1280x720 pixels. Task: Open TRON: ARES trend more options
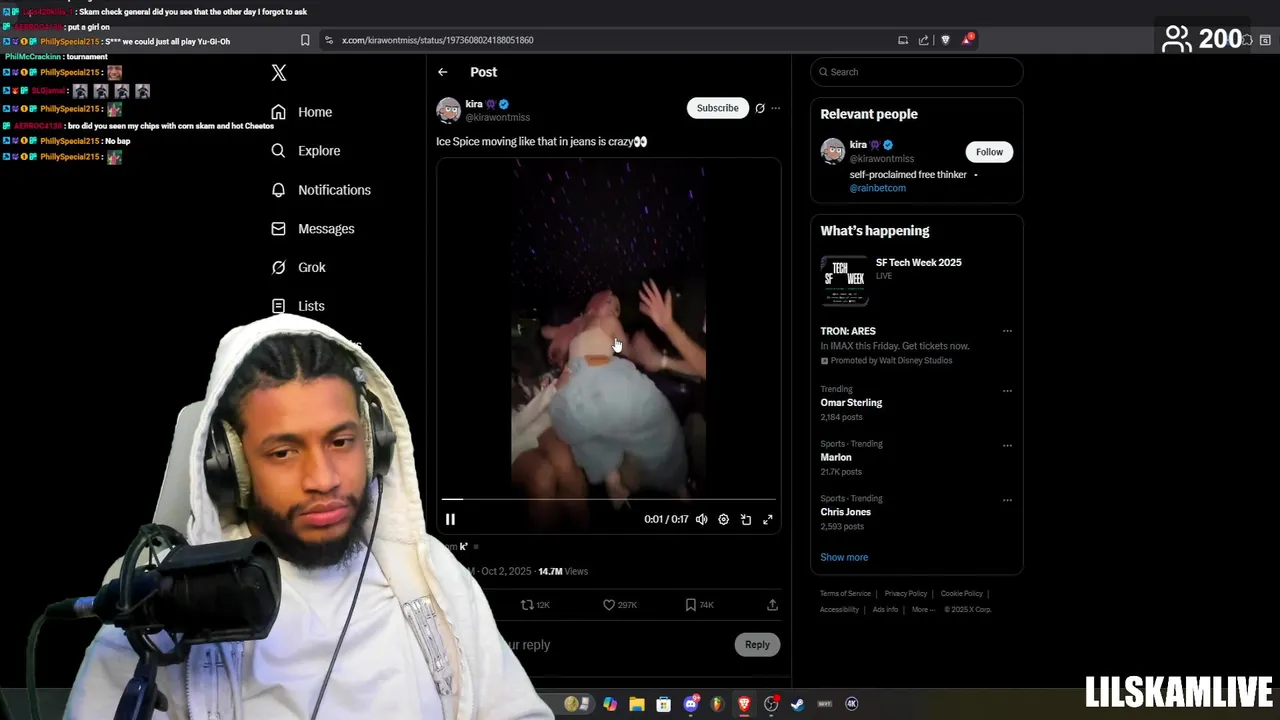1007,331
